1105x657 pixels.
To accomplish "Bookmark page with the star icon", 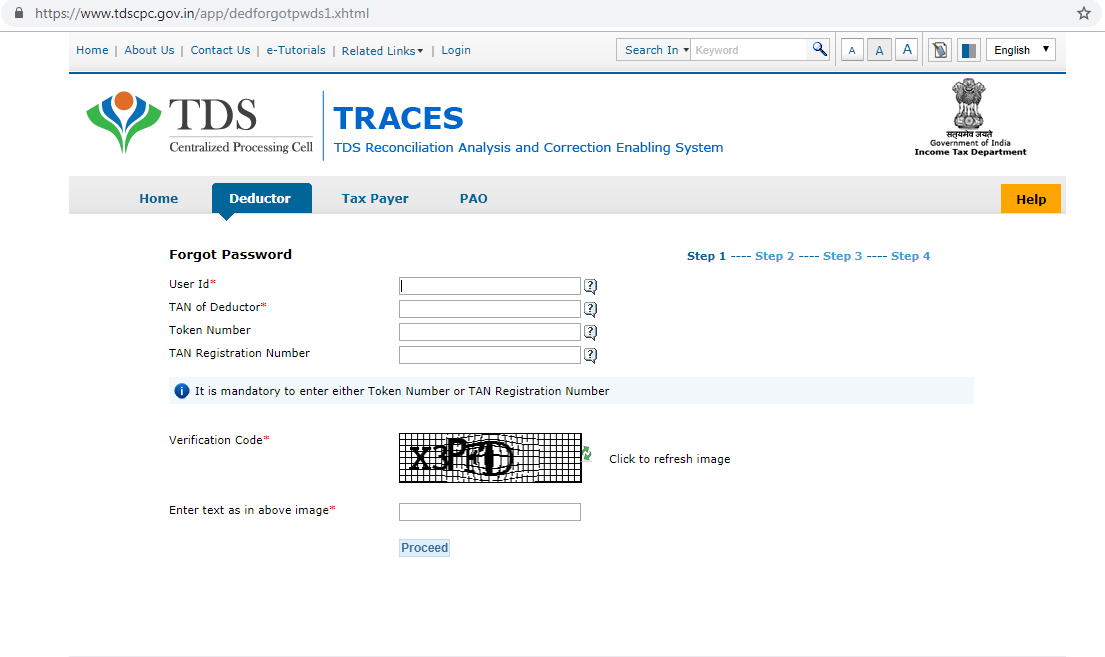I will 1084,13.
